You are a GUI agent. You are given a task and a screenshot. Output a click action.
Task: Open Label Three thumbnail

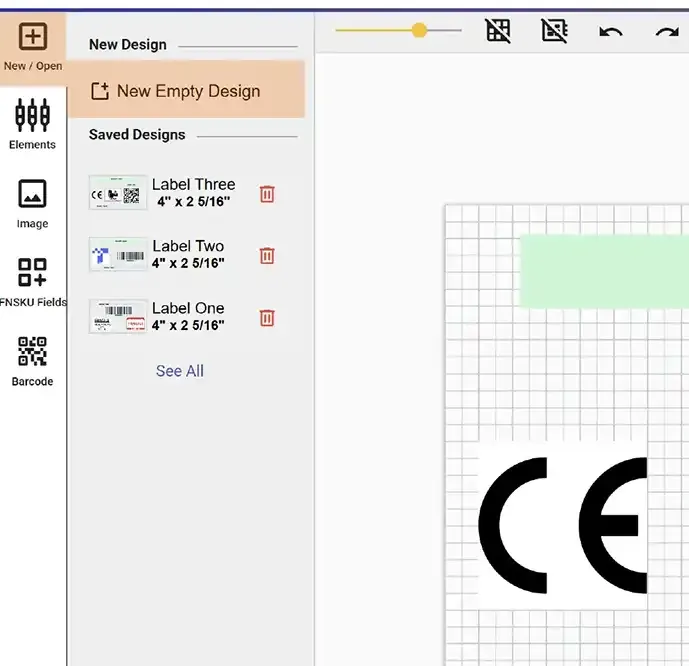coord(118,192)
